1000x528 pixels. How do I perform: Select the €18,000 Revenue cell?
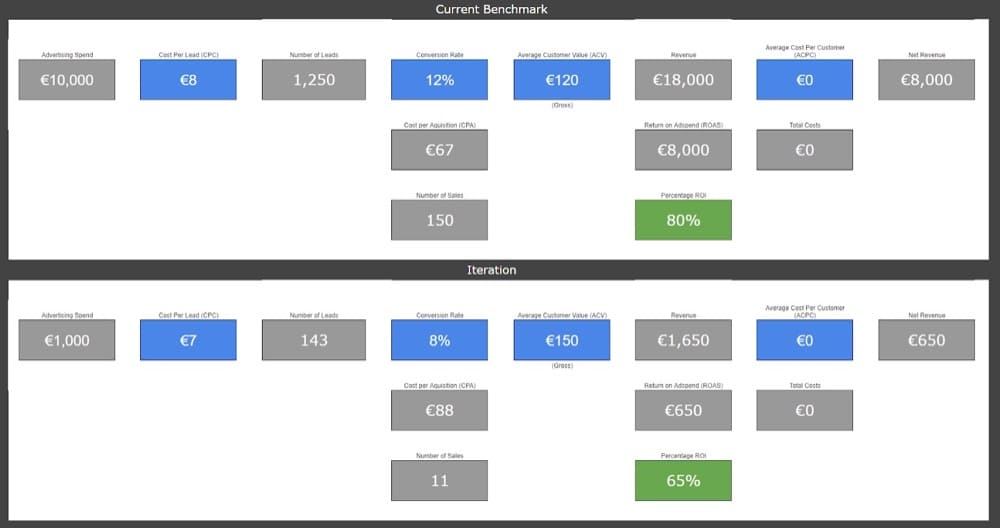point(683,80)
